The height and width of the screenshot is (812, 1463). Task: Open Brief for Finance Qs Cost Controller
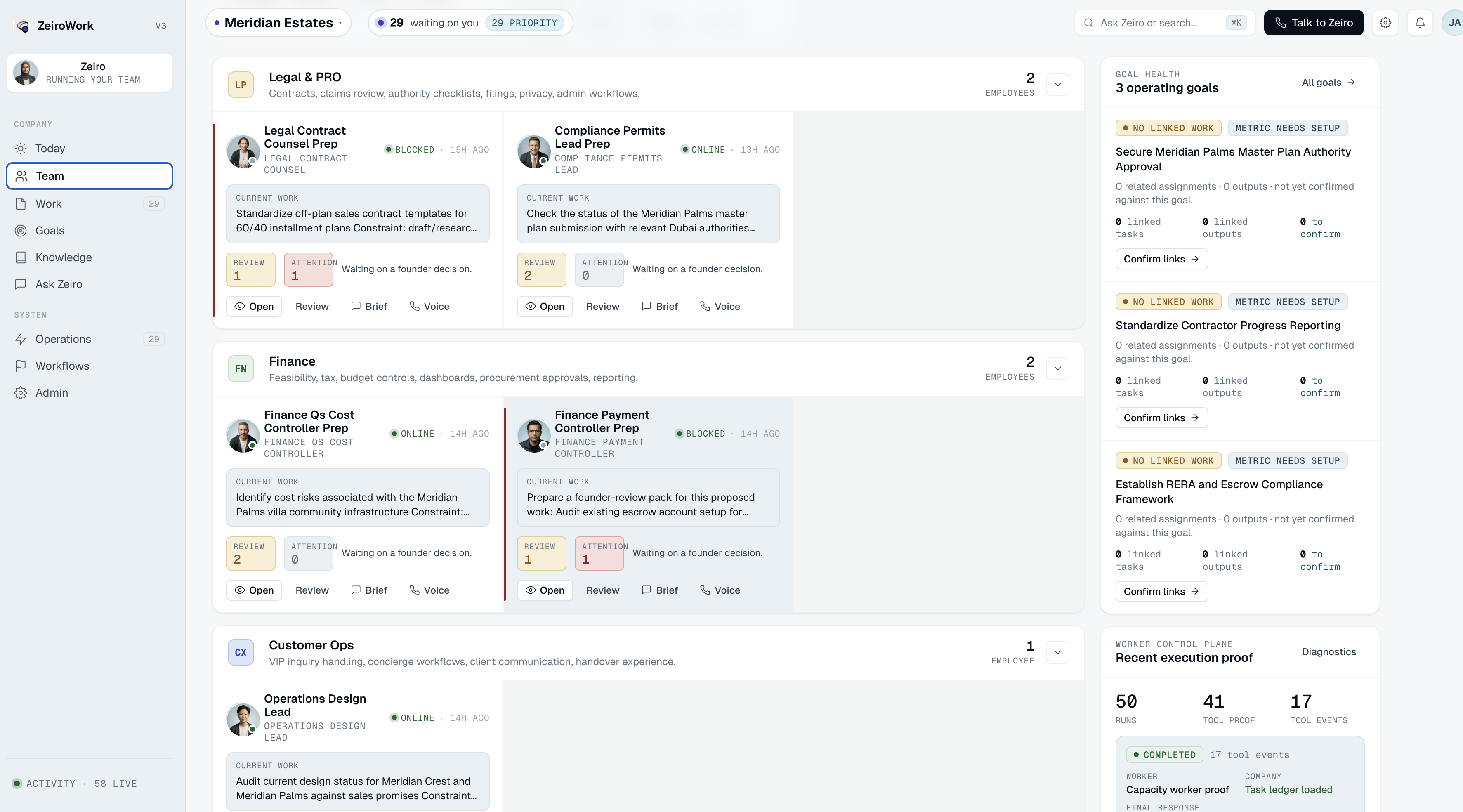pos(369,590)
